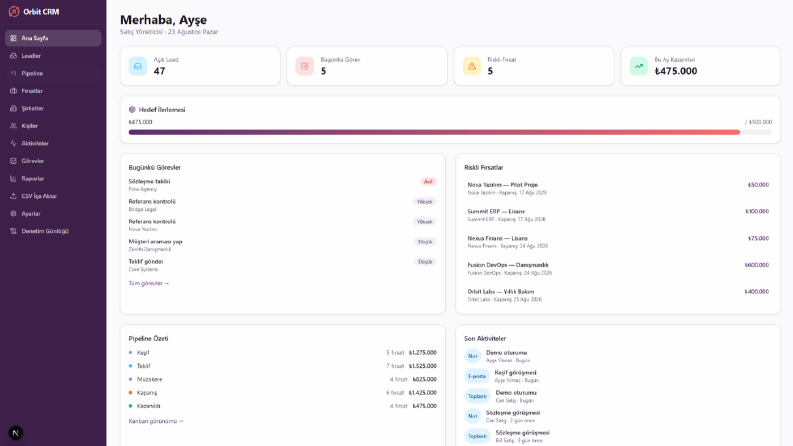Click the E-posta Keşif görüşmesi activity
The width and height of the screenshot is (793, 446).
point(618,376)
